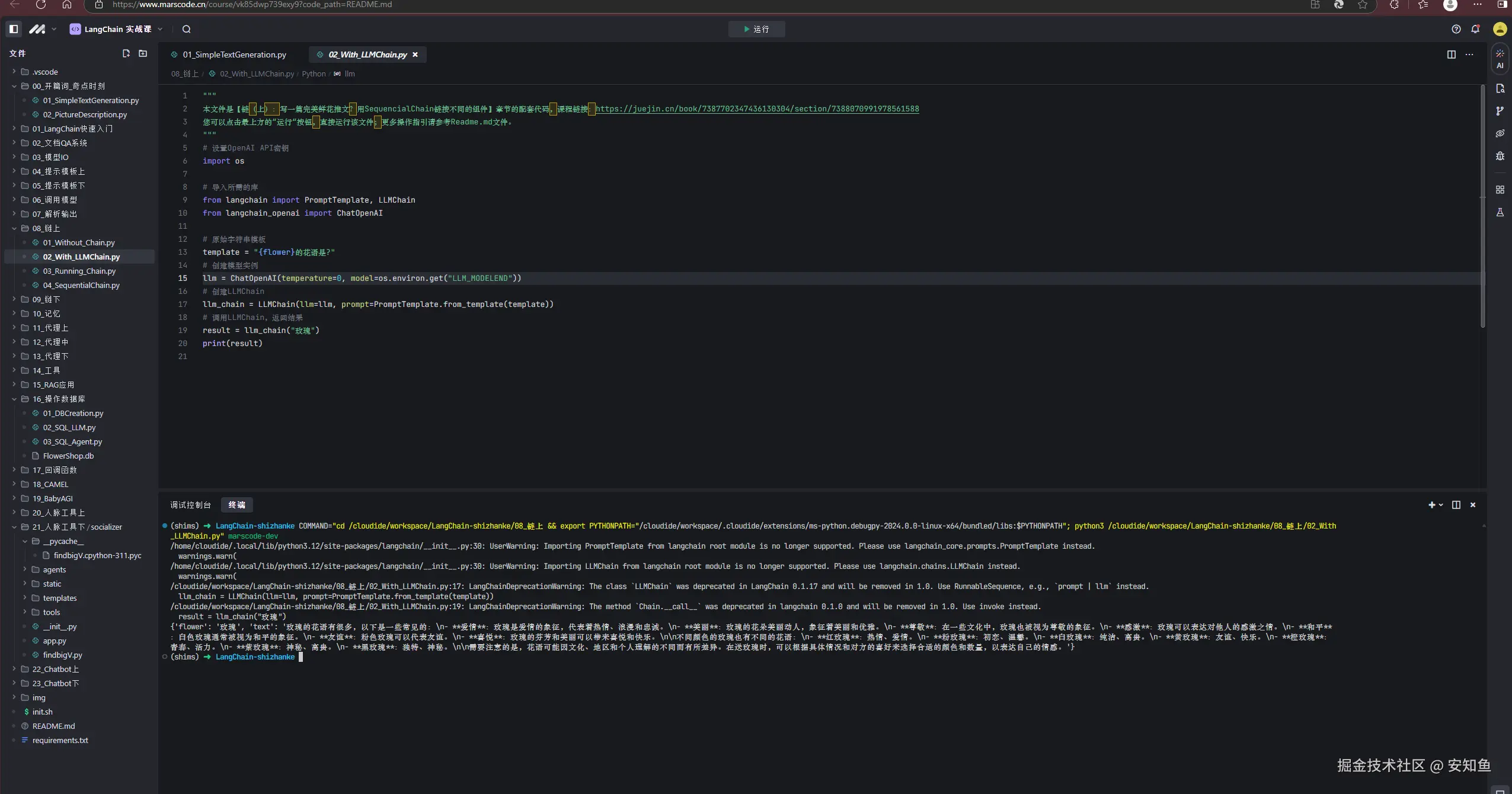Toggle the split editor layout icon
Screen dimensions: 1512x794
(1451, 55)
